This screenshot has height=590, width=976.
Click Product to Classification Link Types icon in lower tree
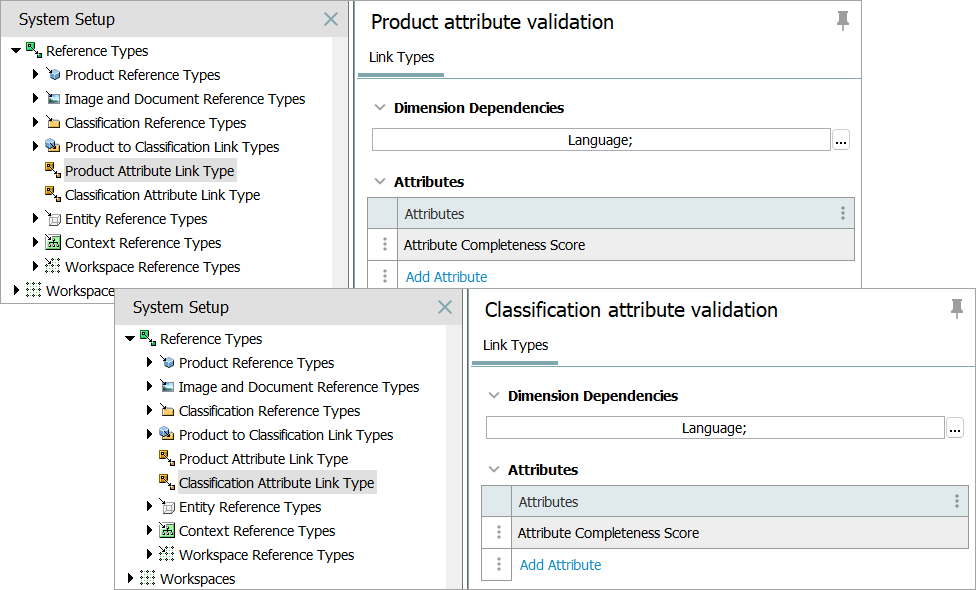point(167,434)
